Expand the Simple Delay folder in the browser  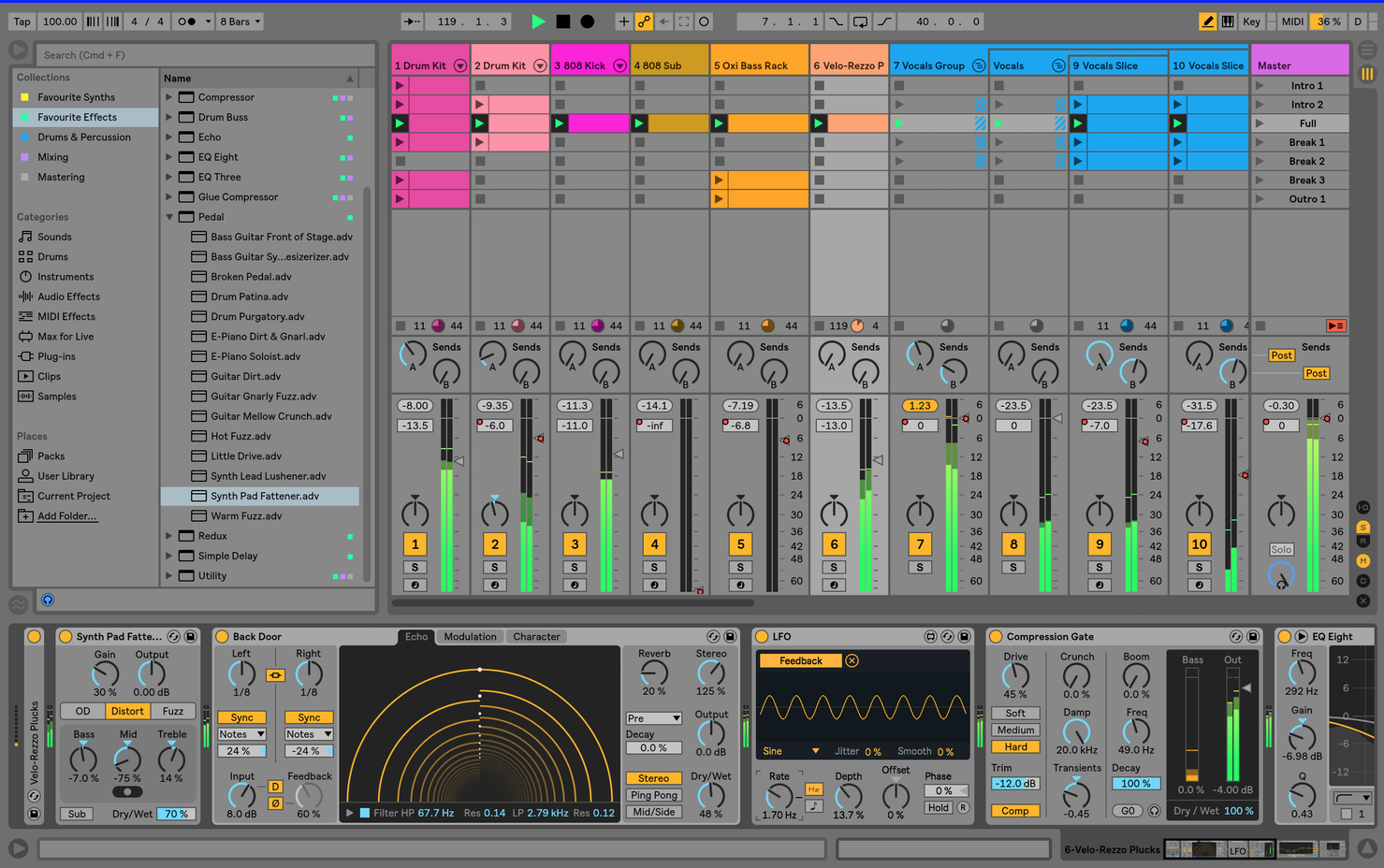[169, 555]
